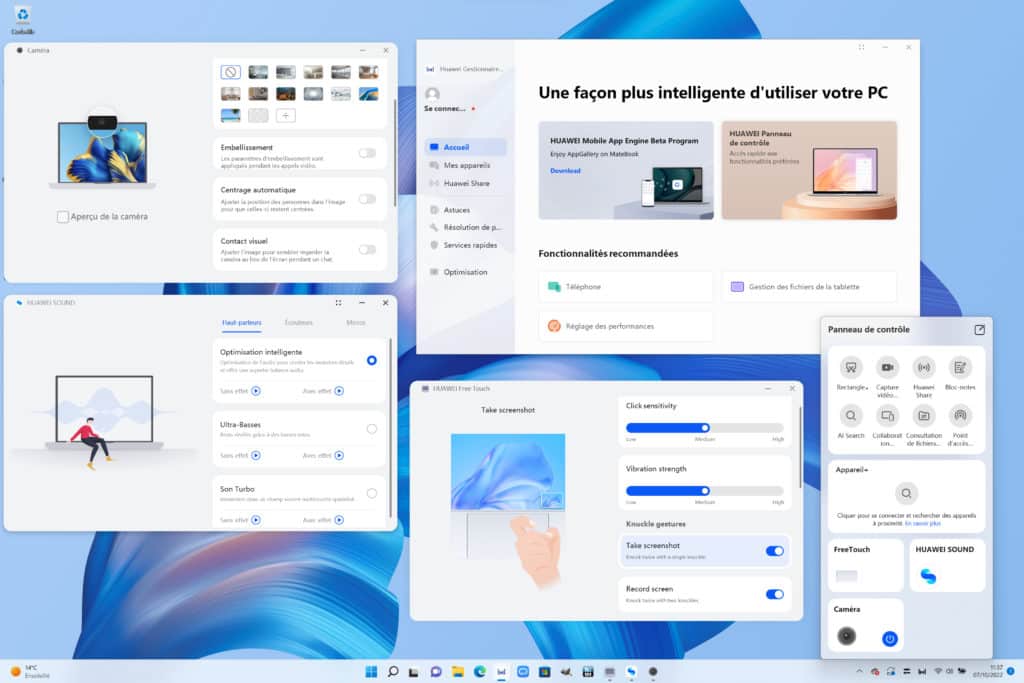This screenshot has height=683, width=1024.
Task: Open Réglage des performances feature
Action: (x=626, y=326)
